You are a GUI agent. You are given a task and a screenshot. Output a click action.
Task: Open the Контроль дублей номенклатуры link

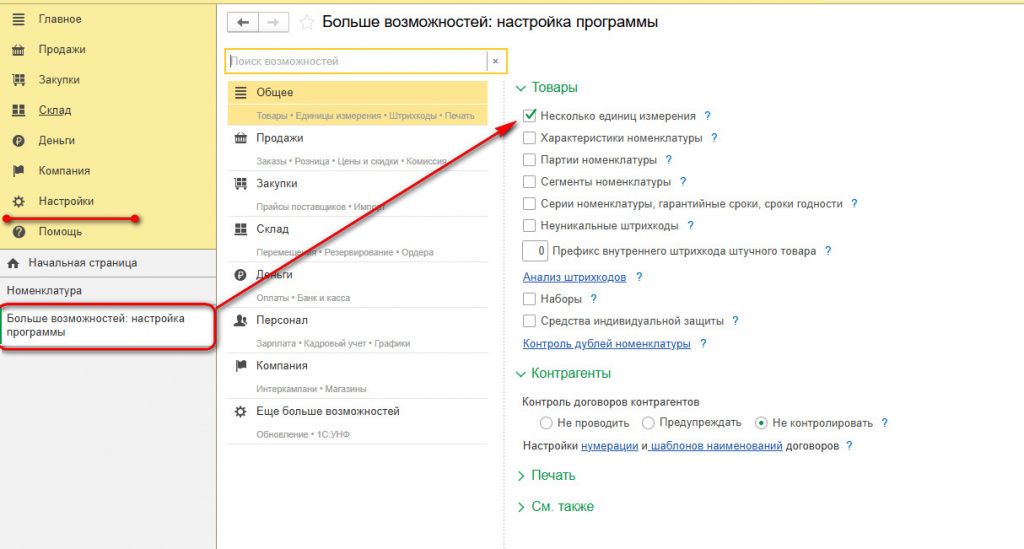(x=606, y=344)
